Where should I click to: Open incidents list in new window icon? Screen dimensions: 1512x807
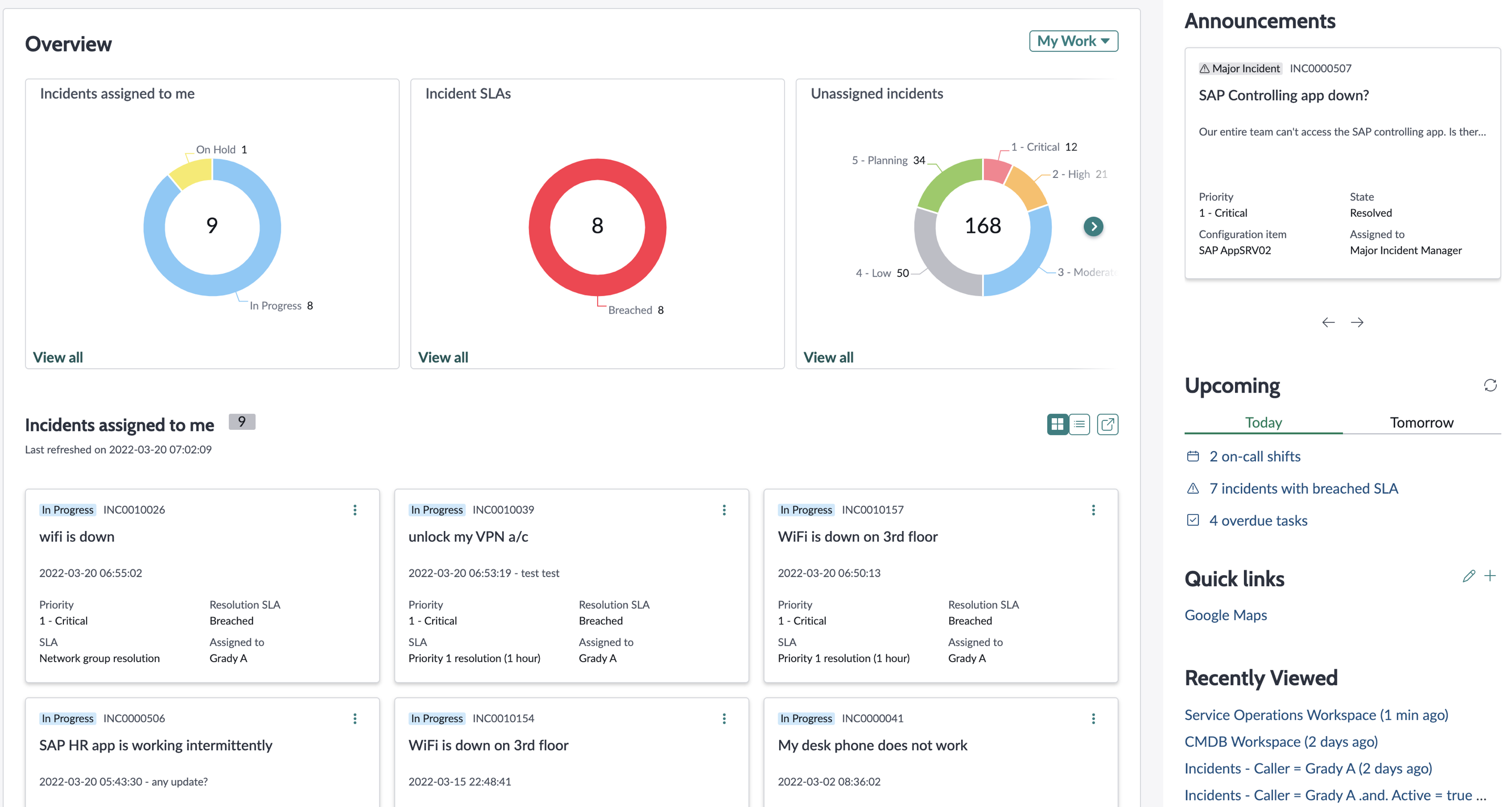tap(1108, 424)
